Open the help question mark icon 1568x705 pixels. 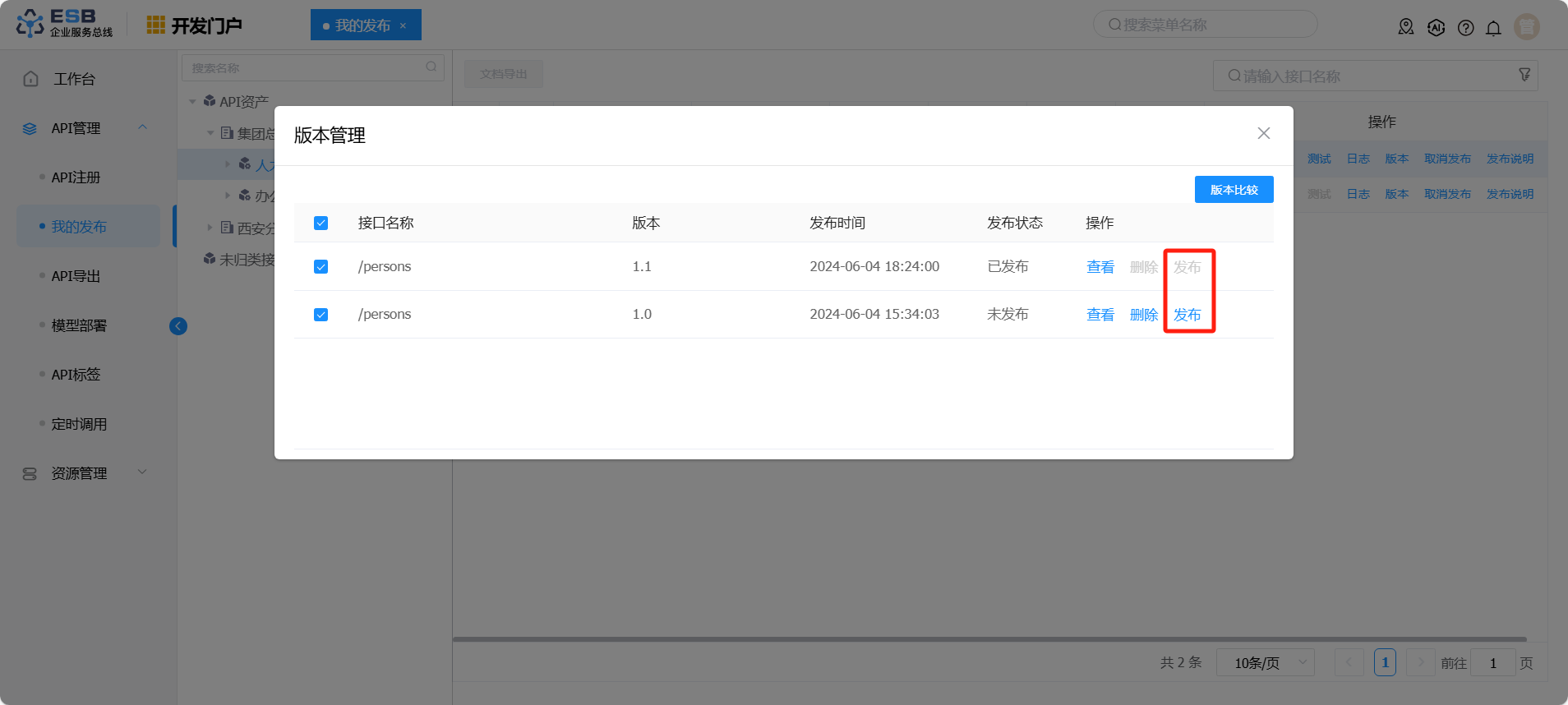click(x=1465, y=28)
